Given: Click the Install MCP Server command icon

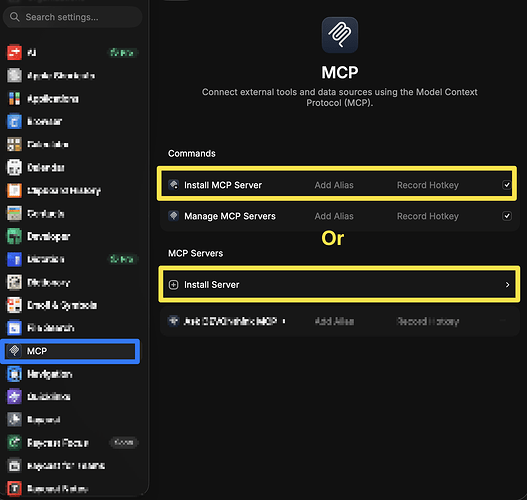Looking at the screenshot, I should 173,185.
